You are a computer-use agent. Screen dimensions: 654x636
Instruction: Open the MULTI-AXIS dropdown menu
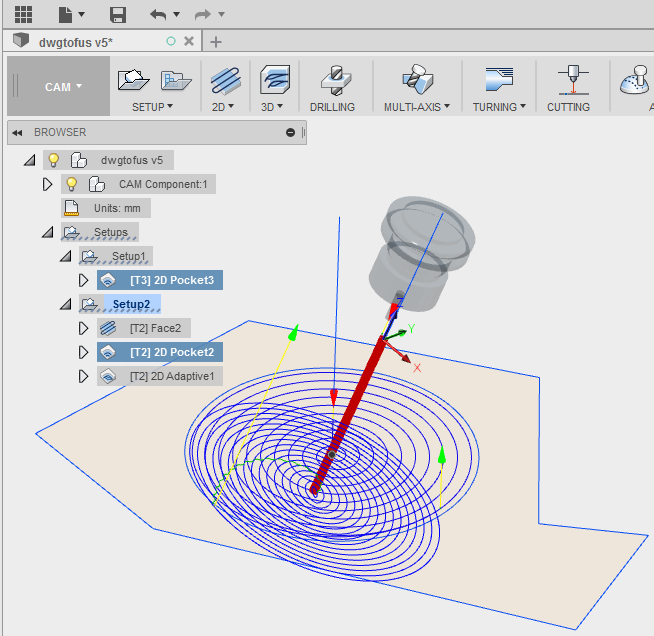(x=417, y=106)
